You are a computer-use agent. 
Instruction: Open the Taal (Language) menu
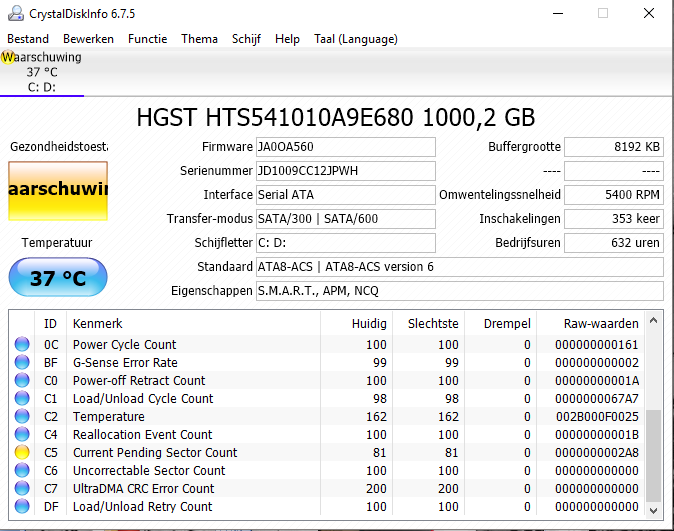point(355,39)
